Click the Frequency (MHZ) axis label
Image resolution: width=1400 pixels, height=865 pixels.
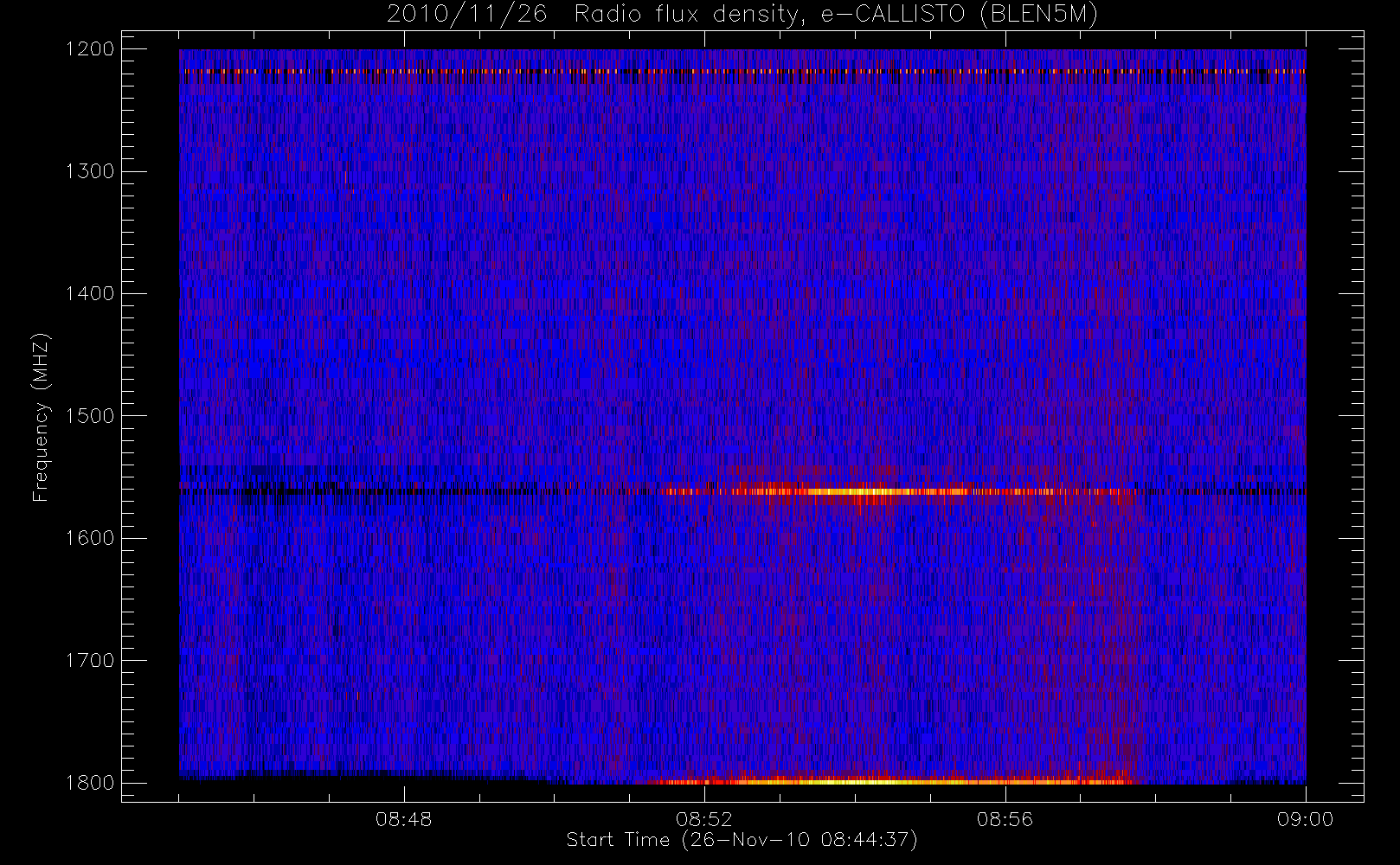coord(41,417)
